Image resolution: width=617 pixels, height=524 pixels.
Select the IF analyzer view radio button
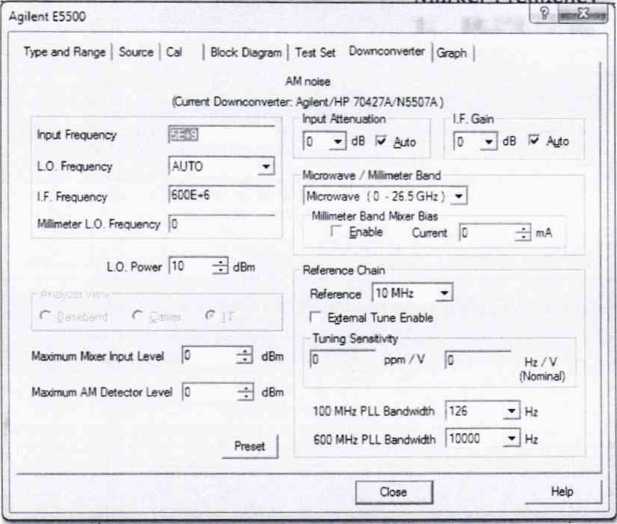211,315
